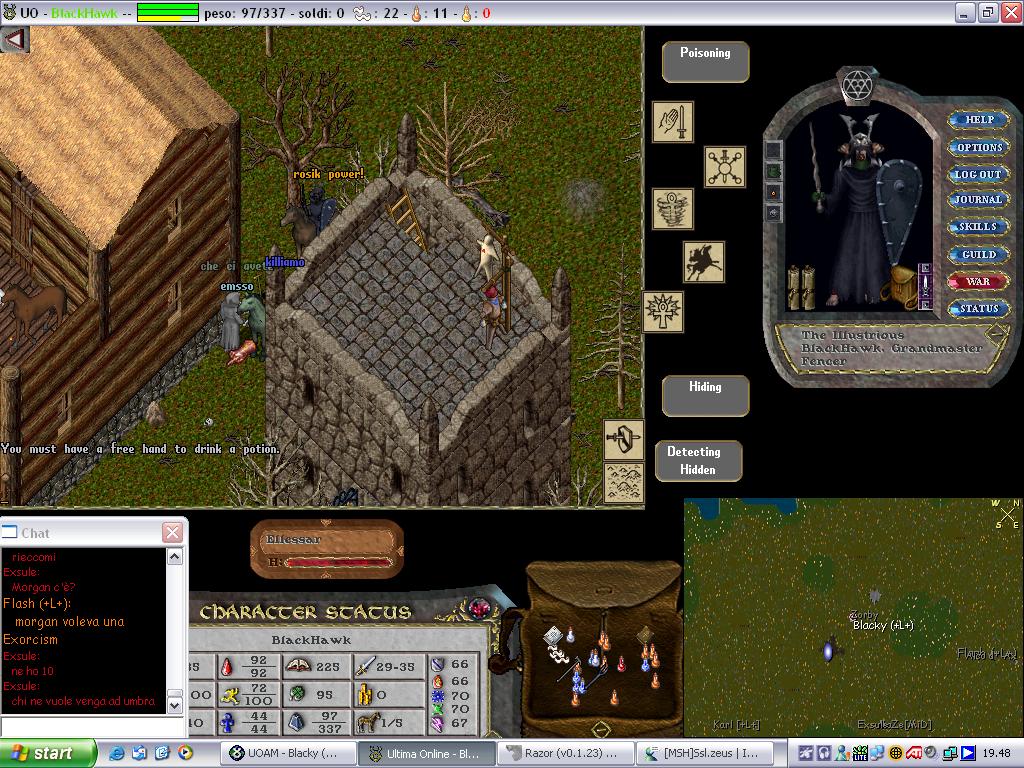The width and height of the screenshot is (1024, 768).
Task: Click 'Flash (+L+):' chat name
Action: tap(37, 603)
